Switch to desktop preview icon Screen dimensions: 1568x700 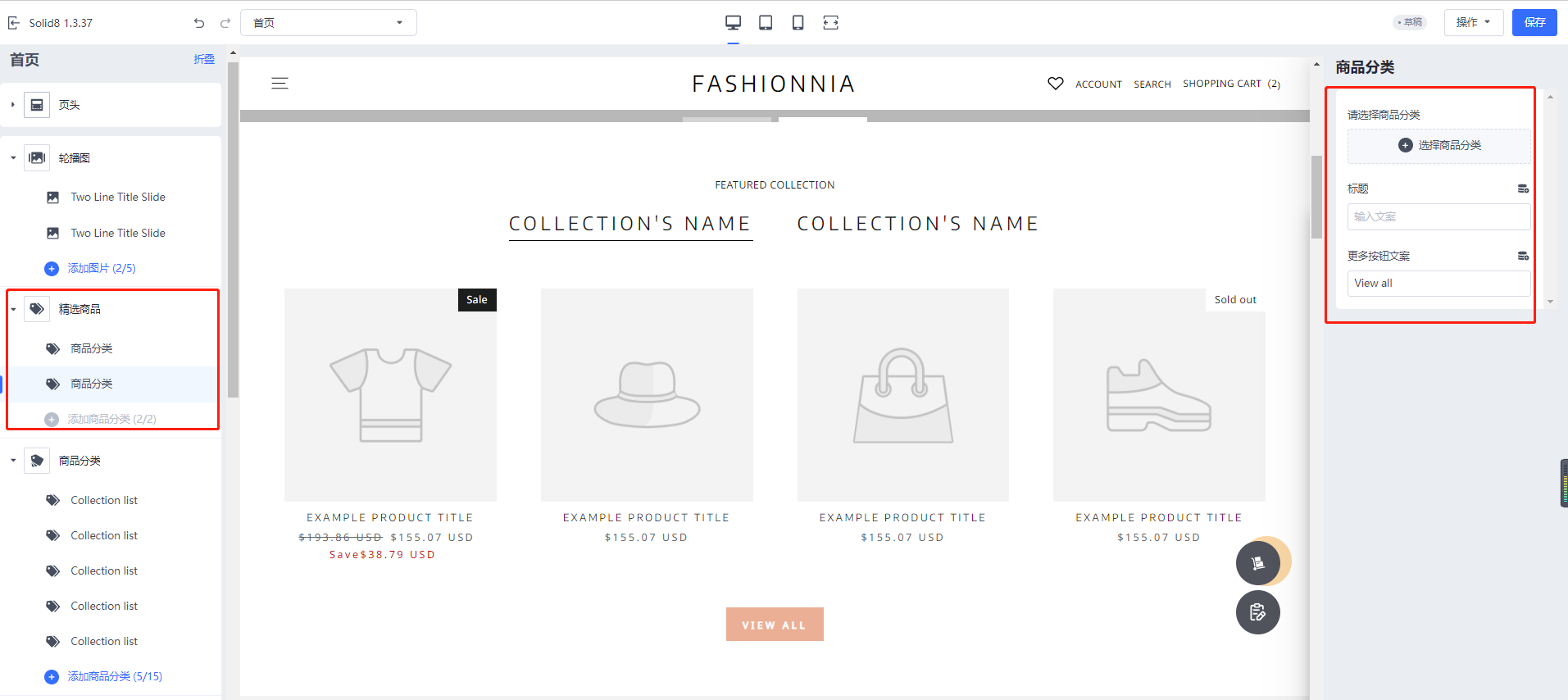pos(733,23)
